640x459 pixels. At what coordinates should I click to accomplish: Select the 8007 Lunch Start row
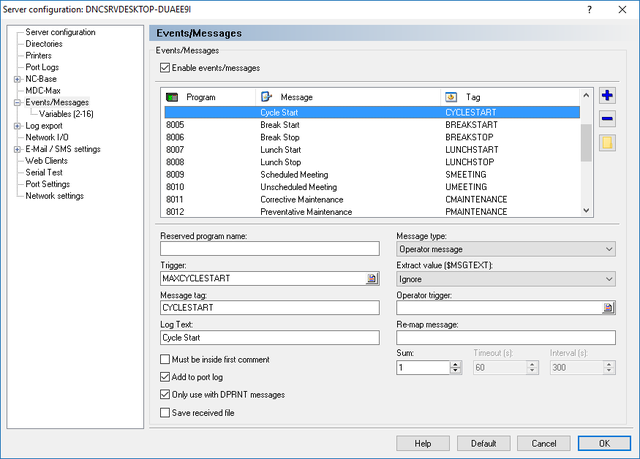[372, 150]
